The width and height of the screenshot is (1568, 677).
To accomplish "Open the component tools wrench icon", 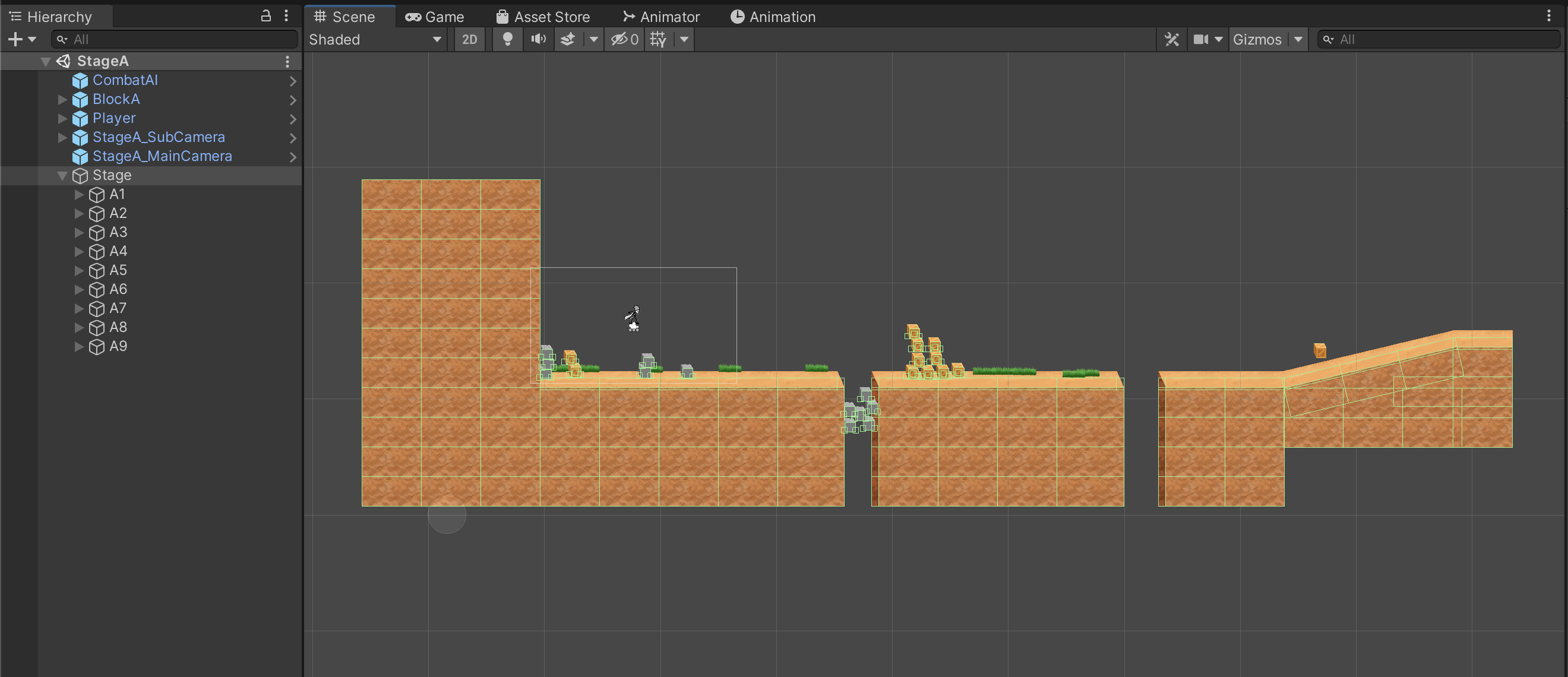I will [1171, 40].
